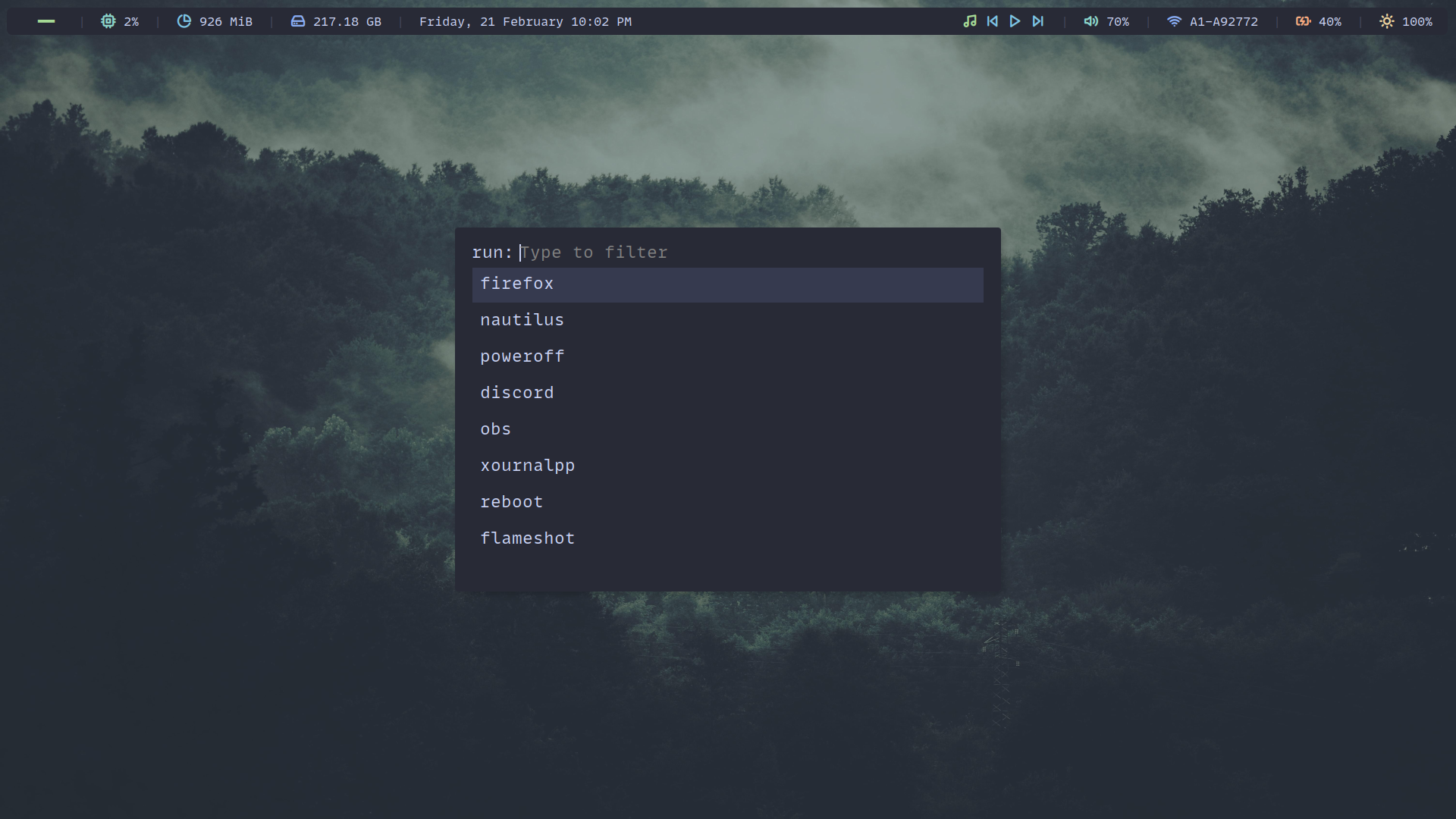
Task: Click the disk drive icon
Action: [298, 21]
